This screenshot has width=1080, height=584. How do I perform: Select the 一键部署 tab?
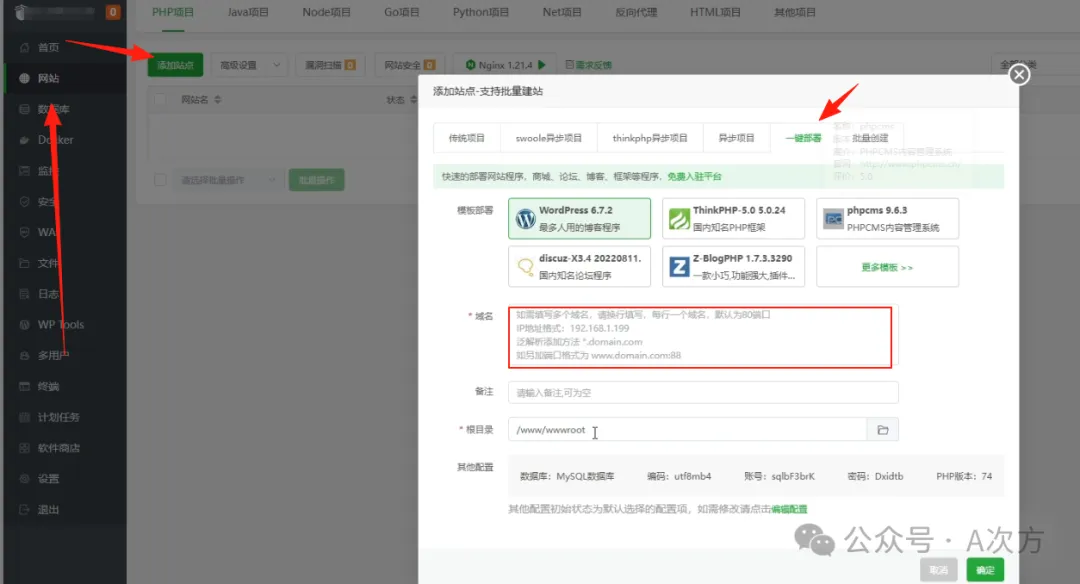(803, 138)
